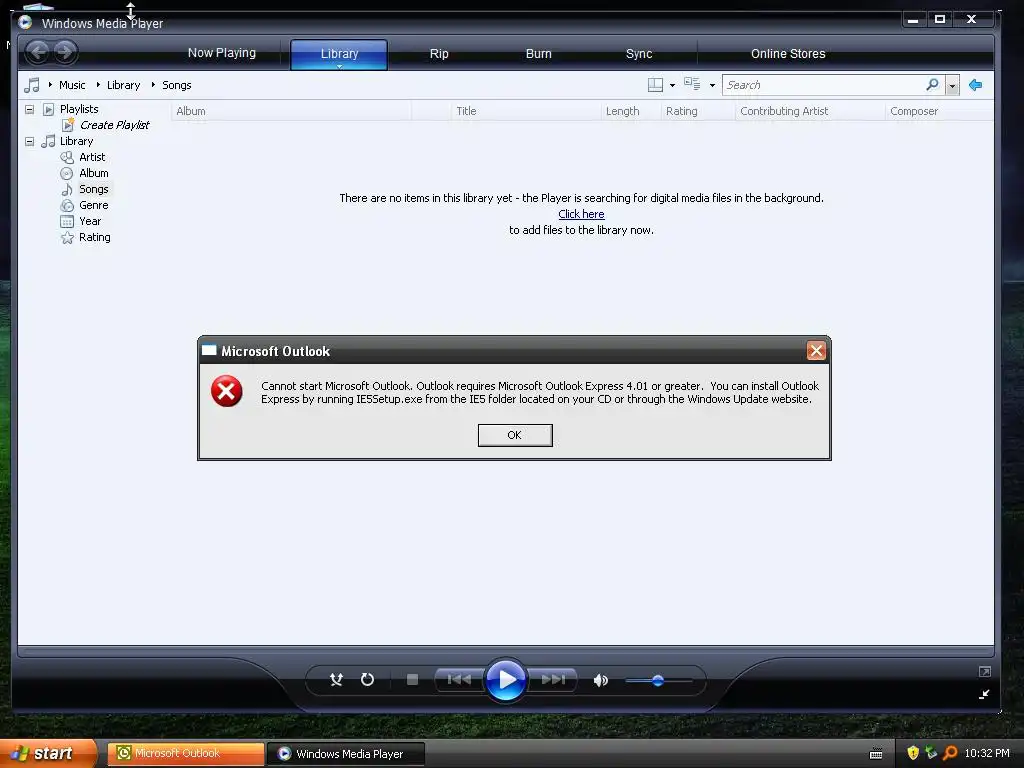
Task: Collapse the Library tree node
Action: (29, 141)
